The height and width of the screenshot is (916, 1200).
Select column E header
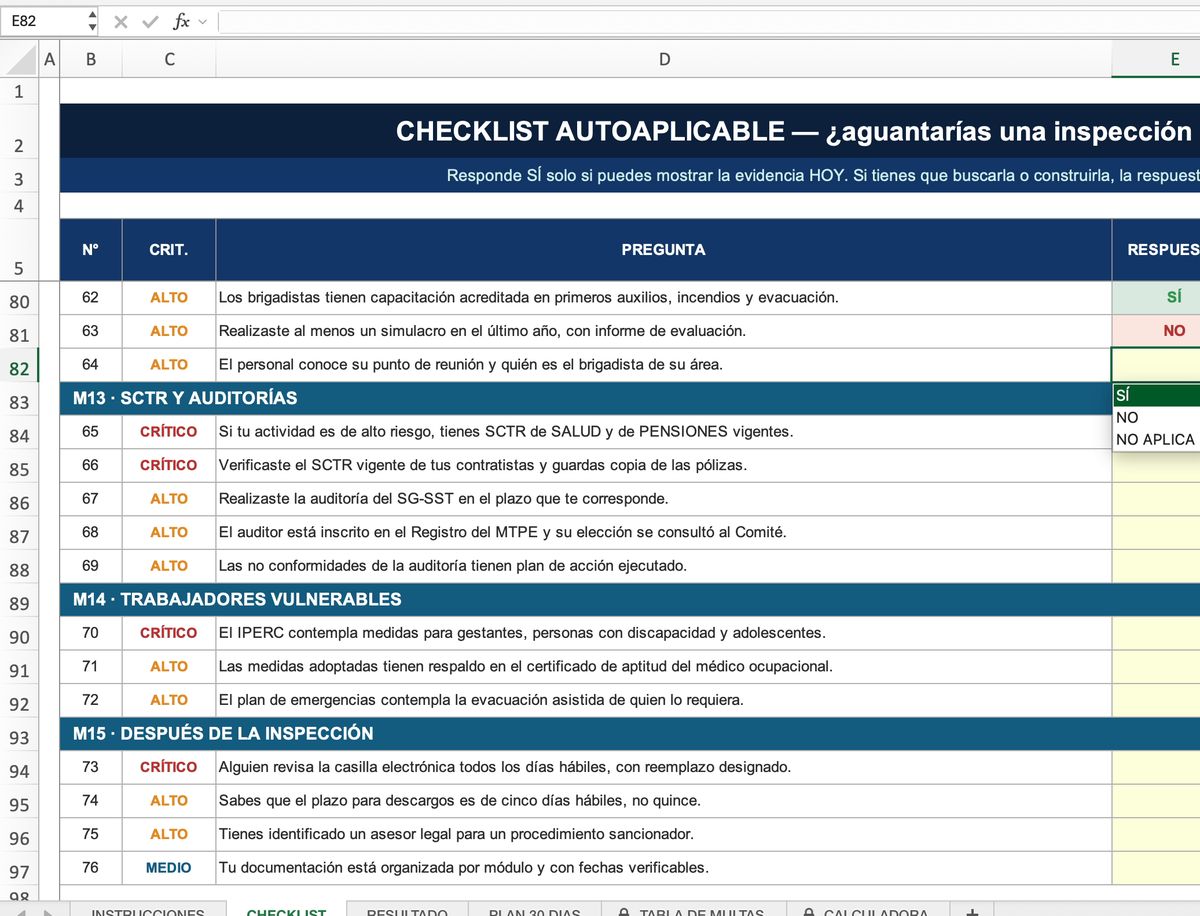coord(1156,59)
